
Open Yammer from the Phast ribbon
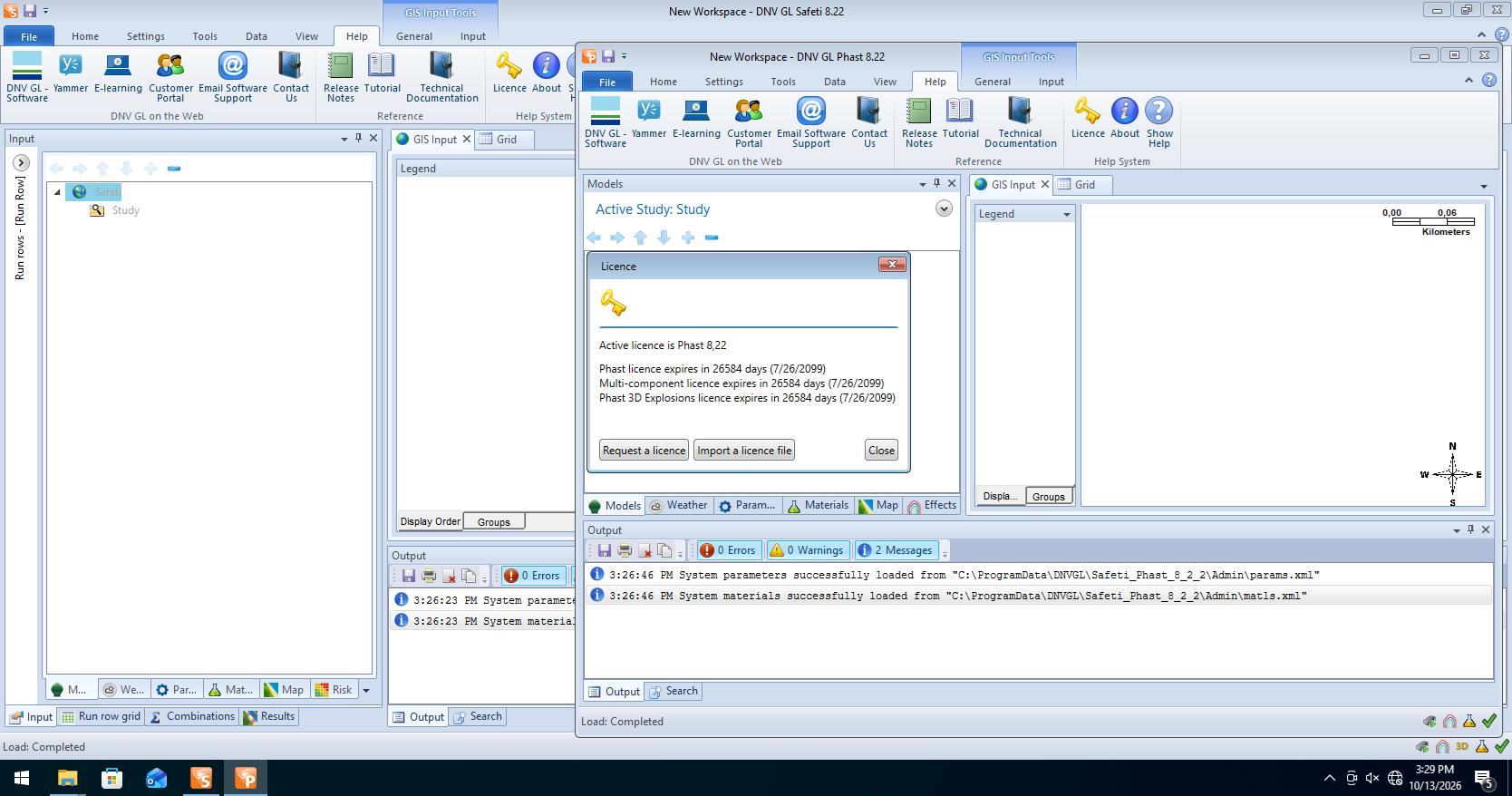pos(648,121)
